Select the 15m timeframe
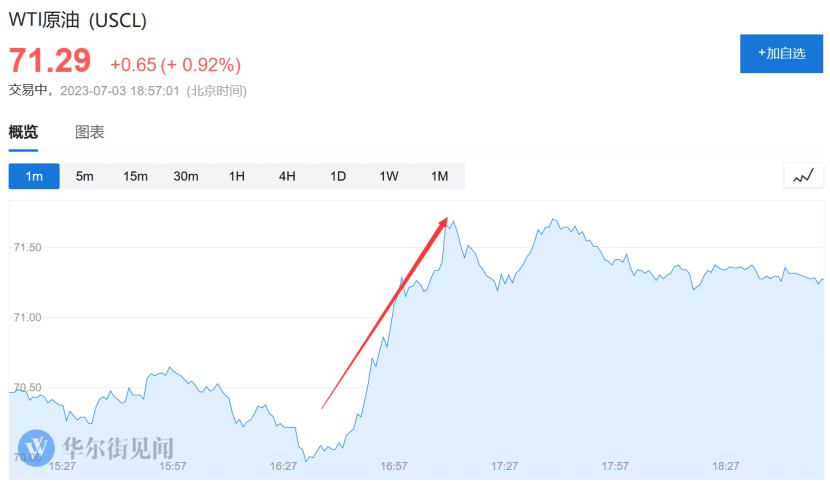 tap(135, 176)
